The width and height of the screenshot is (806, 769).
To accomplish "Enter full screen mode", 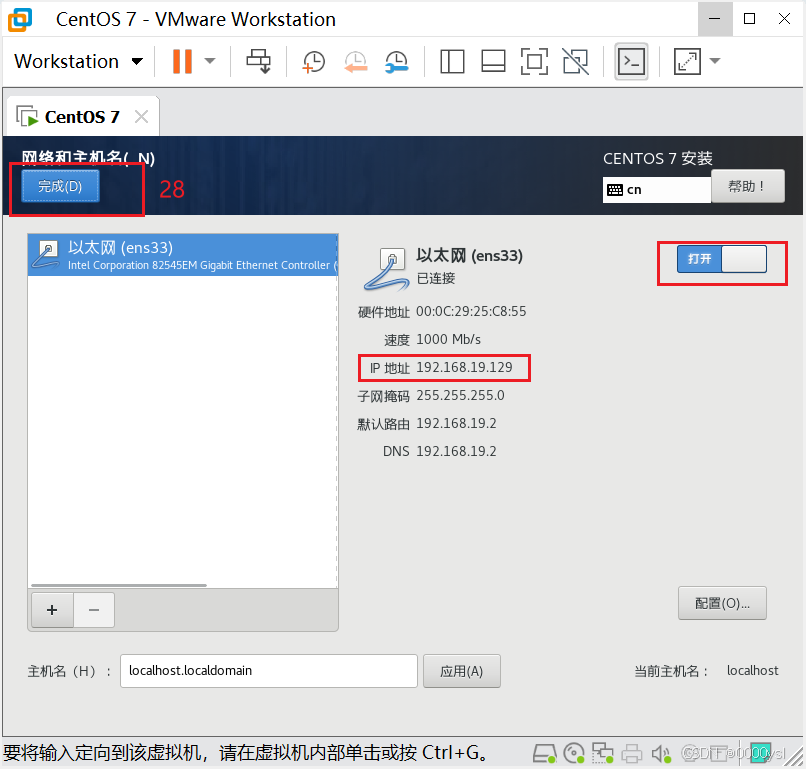I will [x=535, y=62].
